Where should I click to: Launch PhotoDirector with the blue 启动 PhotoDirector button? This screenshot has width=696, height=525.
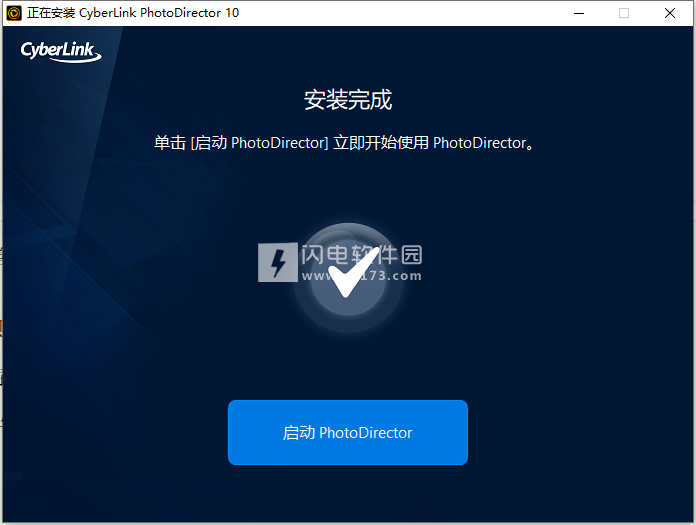coord(348,432)
